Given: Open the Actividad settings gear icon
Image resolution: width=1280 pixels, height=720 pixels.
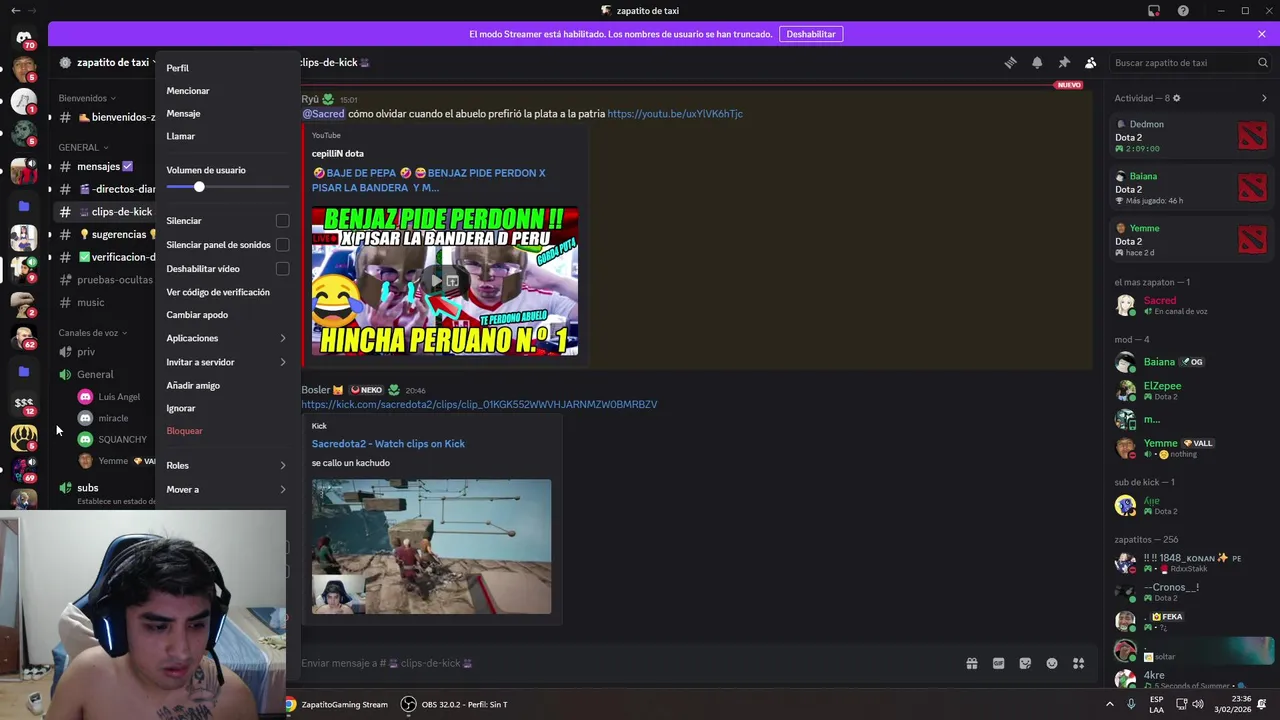Looking at the screenshot, I should 1176,98.
